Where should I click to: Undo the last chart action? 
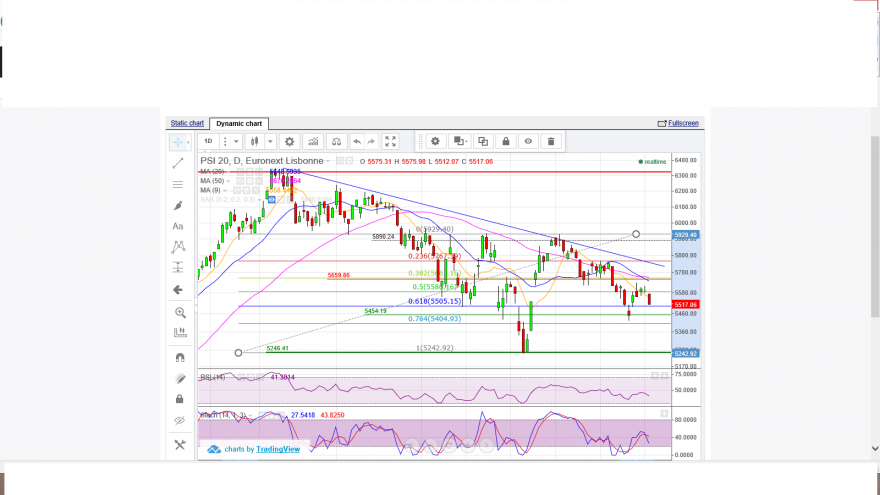tap(357, 141)
